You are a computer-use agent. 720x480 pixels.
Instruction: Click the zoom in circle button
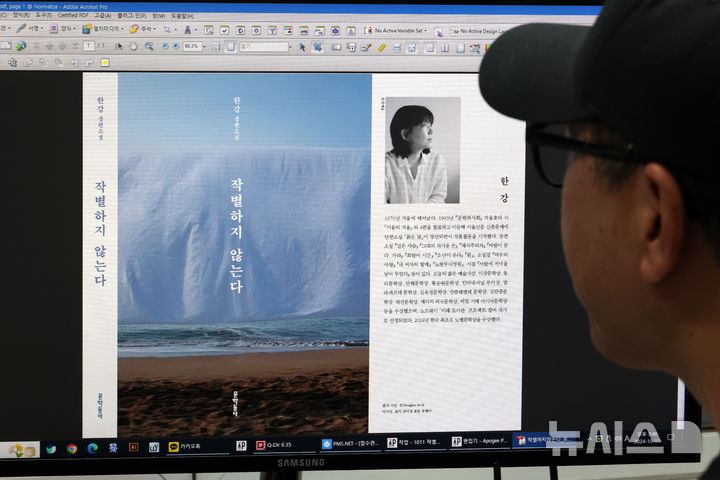click(176, 46)
